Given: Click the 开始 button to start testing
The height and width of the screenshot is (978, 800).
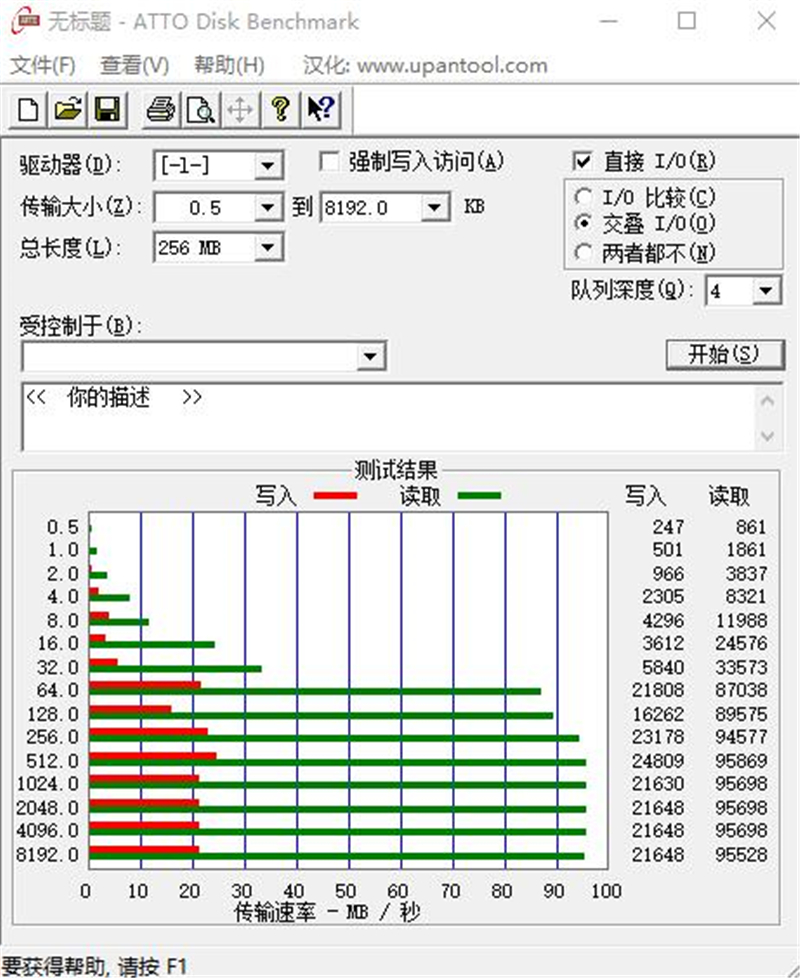Looking at the screenshot, I should 725,354.
